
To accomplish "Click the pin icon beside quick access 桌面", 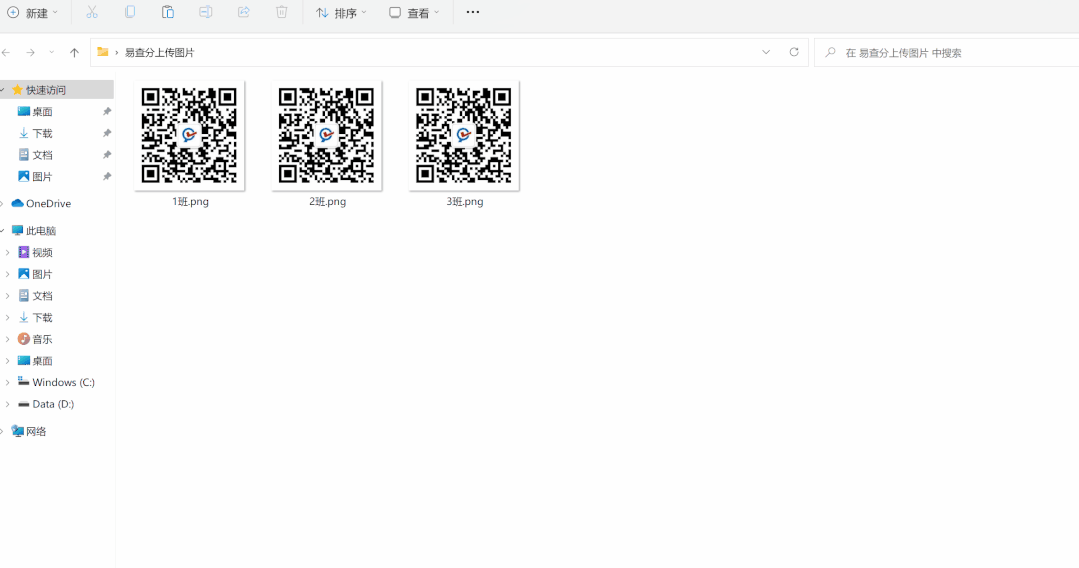I will pyautogui.click(x=107, y=112).
